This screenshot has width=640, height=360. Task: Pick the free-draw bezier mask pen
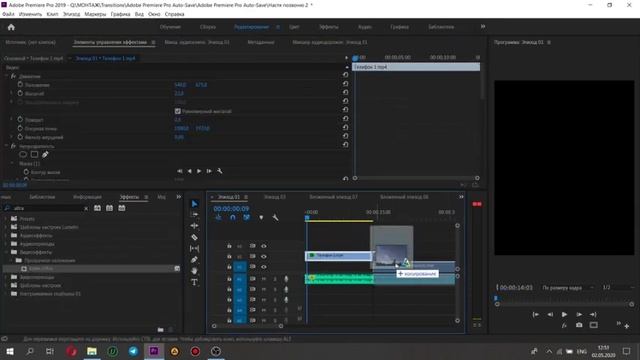(x=45, y=154)
